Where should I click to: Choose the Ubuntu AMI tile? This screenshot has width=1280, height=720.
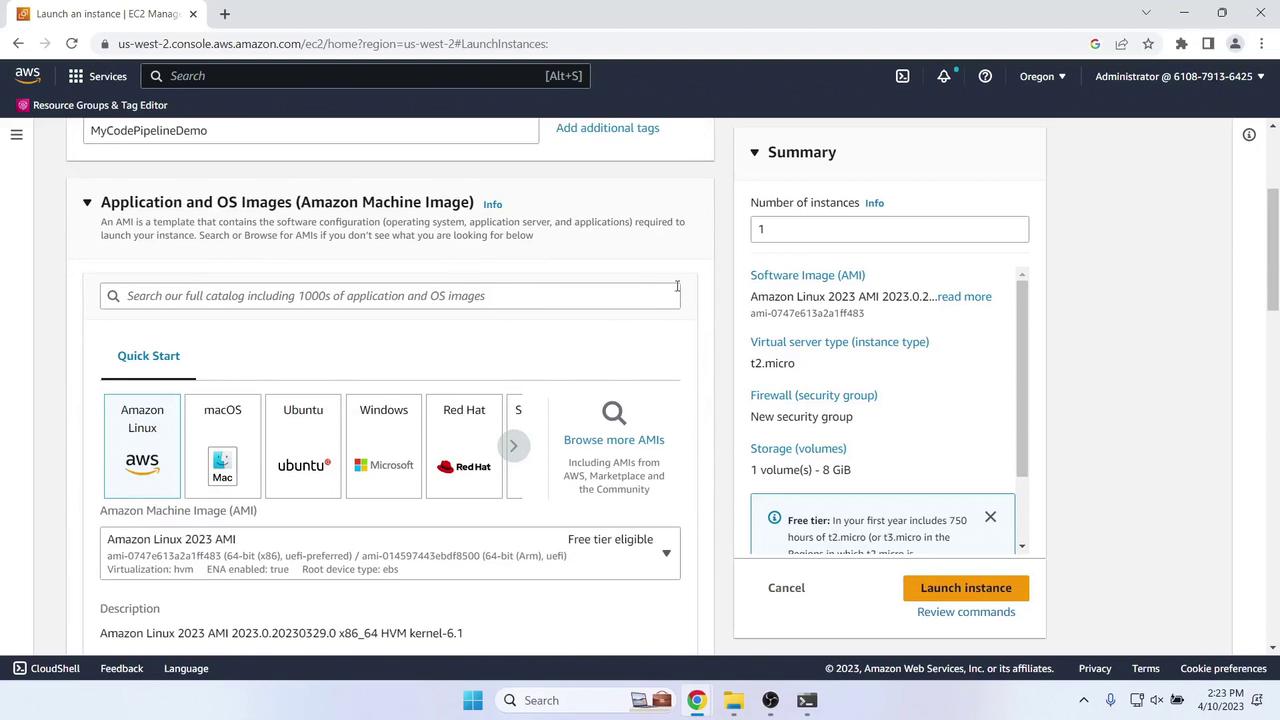click(x=303, y=446)
